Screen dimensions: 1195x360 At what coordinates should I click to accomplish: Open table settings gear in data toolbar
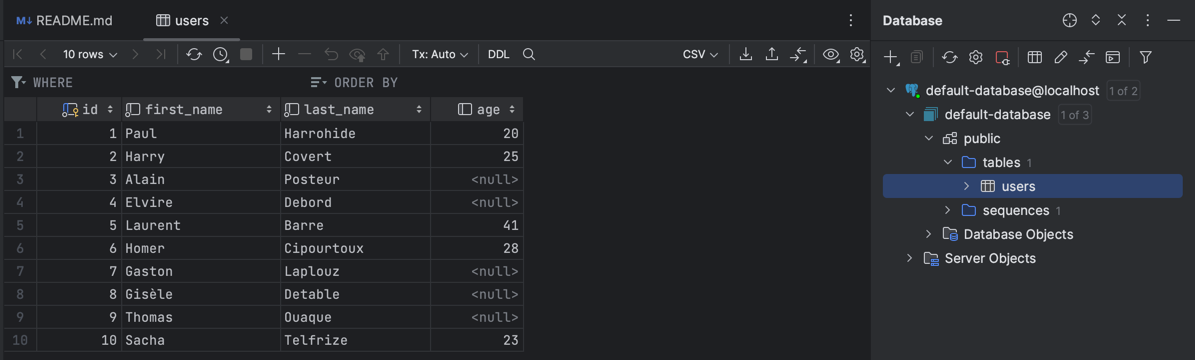[x=857, y=54]
